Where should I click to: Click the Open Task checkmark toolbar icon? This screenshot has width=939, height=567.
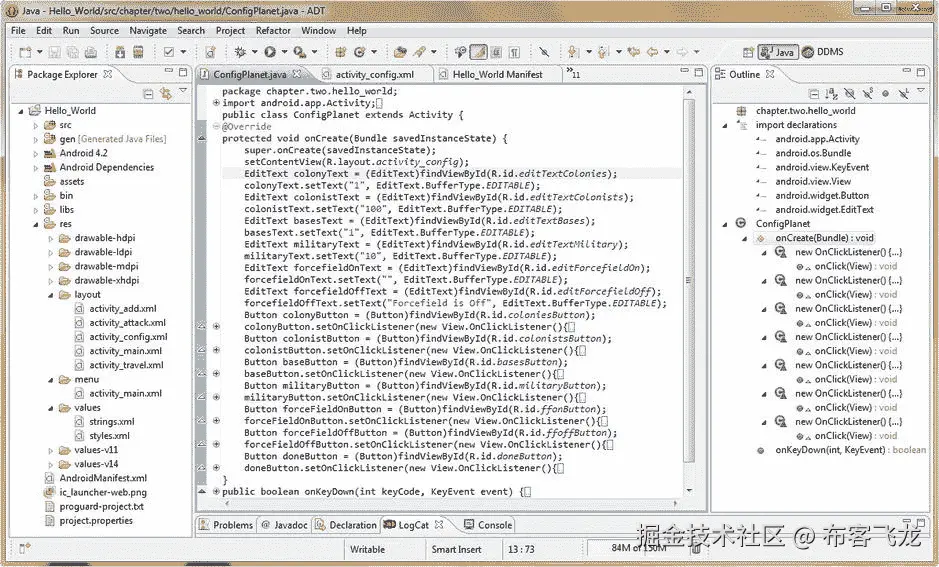169,52
